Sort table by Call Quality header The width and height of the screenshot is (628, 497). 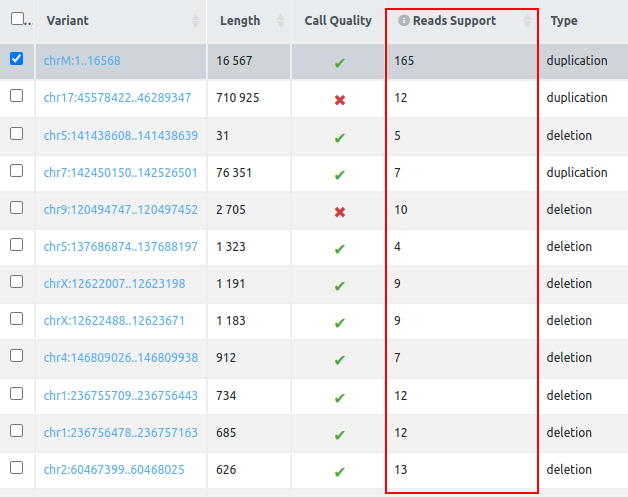click(338, 21)
